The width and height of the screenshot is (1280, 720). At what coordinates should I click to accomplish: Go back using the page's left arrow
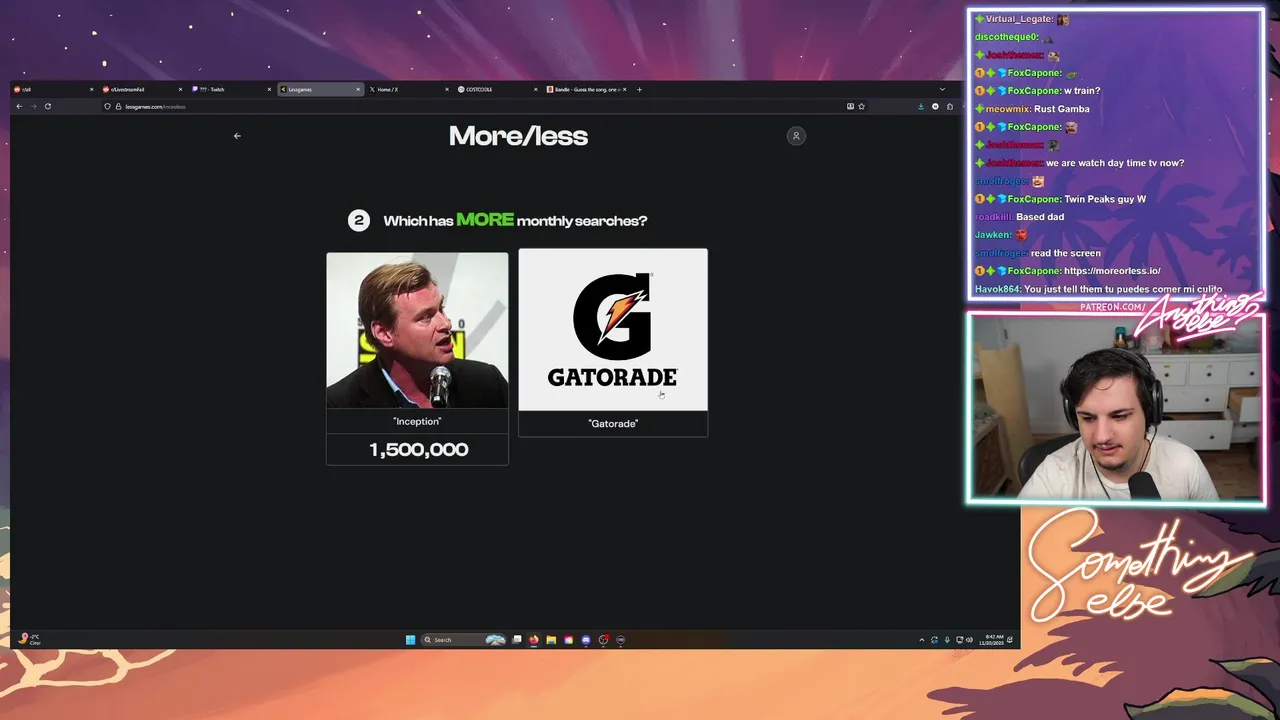click(237, 136)
